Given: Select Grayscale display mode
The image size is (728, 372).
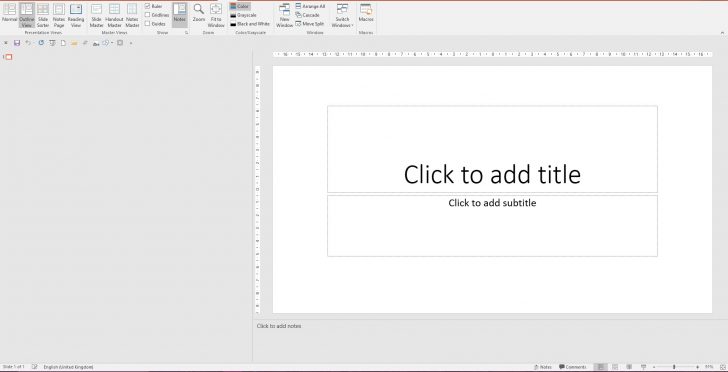Looking at the screenshot, I should (x=244, y=15).
